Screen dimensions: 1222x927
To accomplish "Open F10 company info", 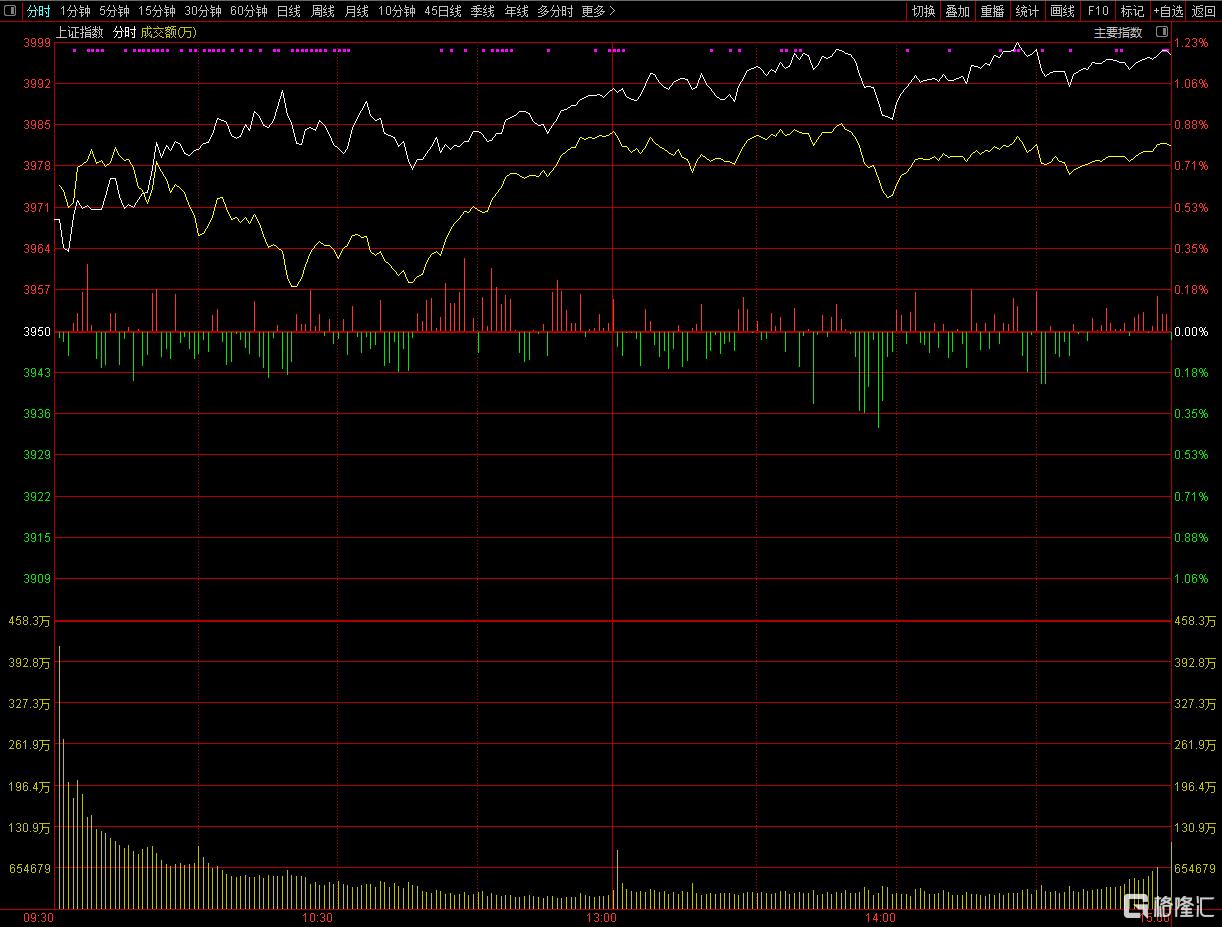I will [1098, 11].
